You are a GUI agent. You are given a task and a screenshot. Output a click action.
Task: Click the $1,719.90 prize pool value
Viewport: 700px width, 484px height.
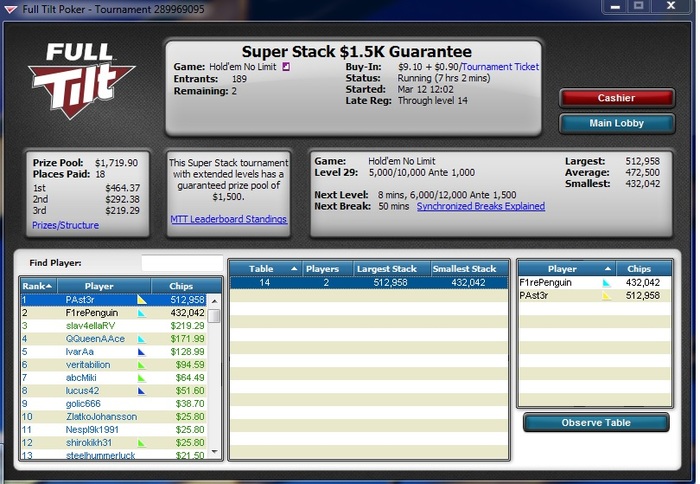pyautogui.click(x=117, y=163)
